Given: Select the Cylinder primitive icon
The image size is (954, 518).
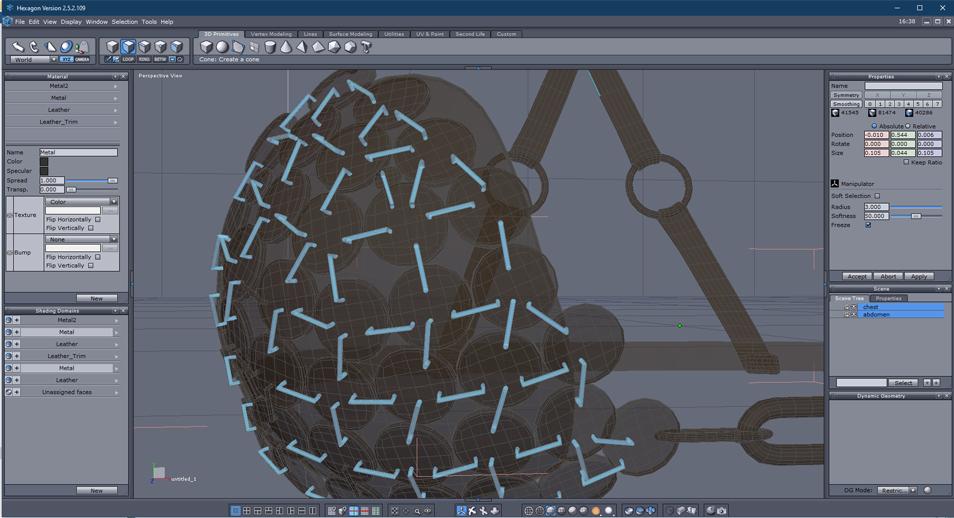Looking at the screenshot, I should coord(270,47).
